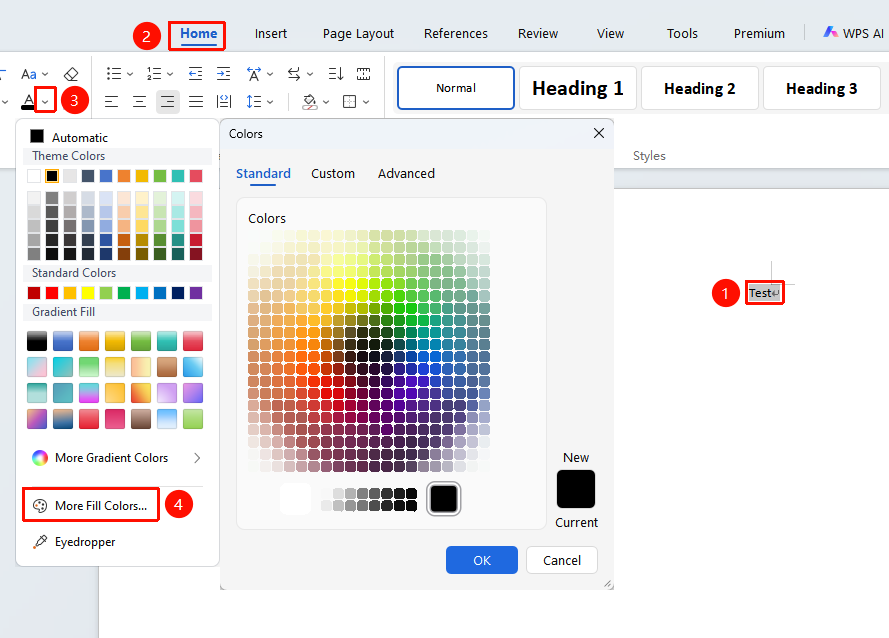This screenshot has height=638, width=889.
Task: Switch to the Custom tab in Colors dialog
Action: [x=333, y=174]
